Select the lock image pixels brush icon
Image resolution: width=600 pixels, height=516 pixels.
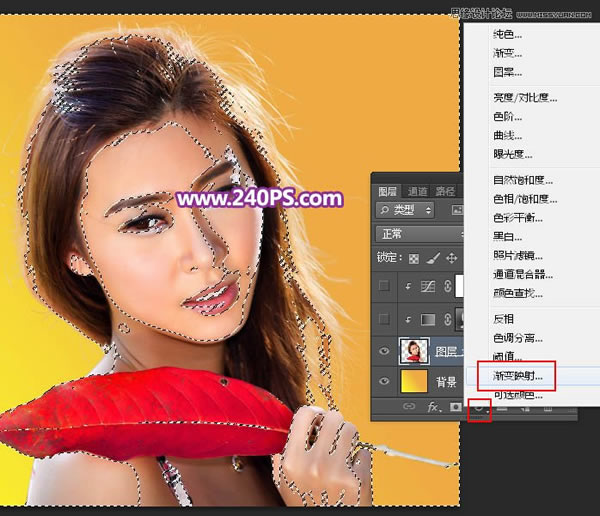(x=432, y=258)
